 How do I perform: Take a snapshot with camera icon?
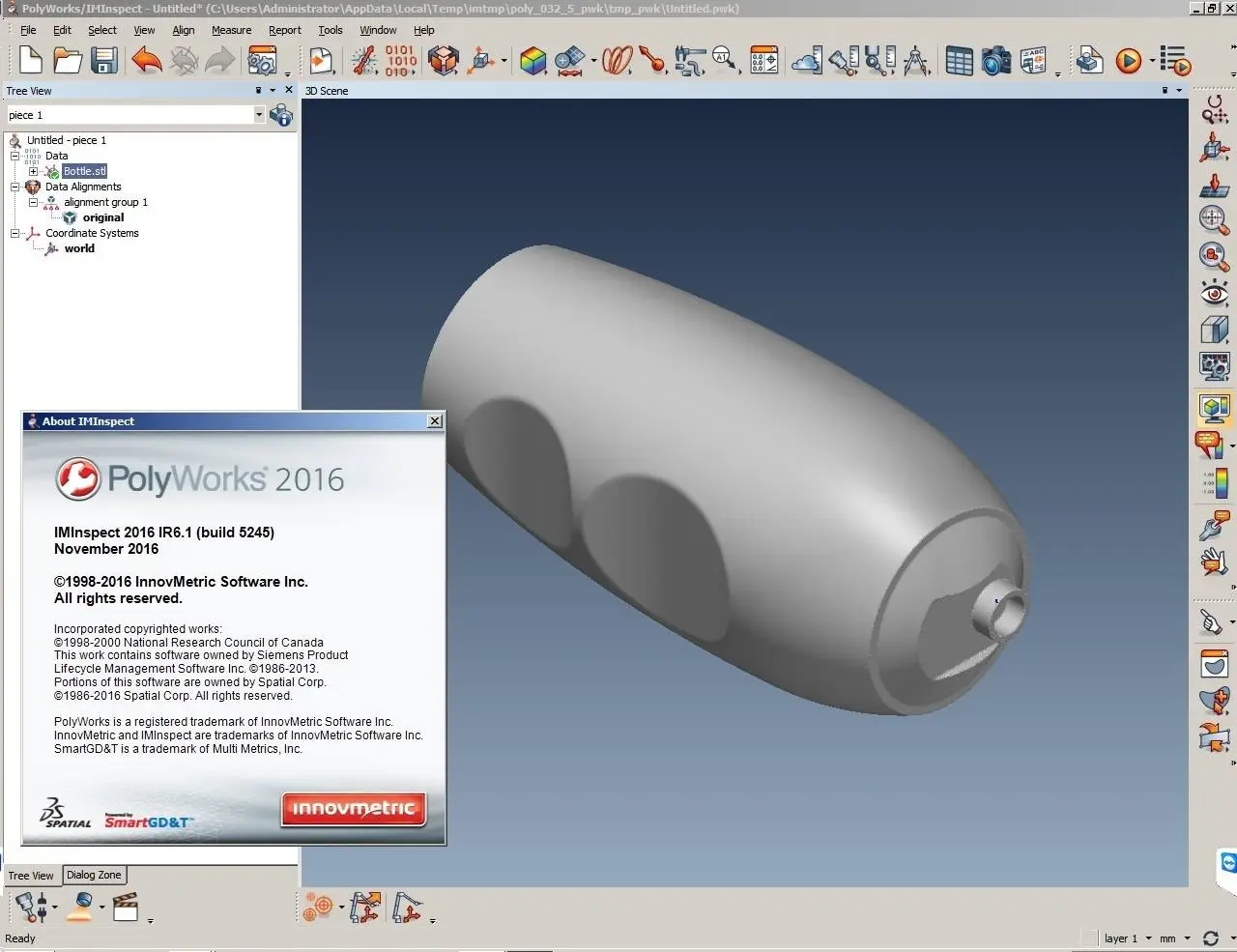pyautogui.click(x=995, y=61)
